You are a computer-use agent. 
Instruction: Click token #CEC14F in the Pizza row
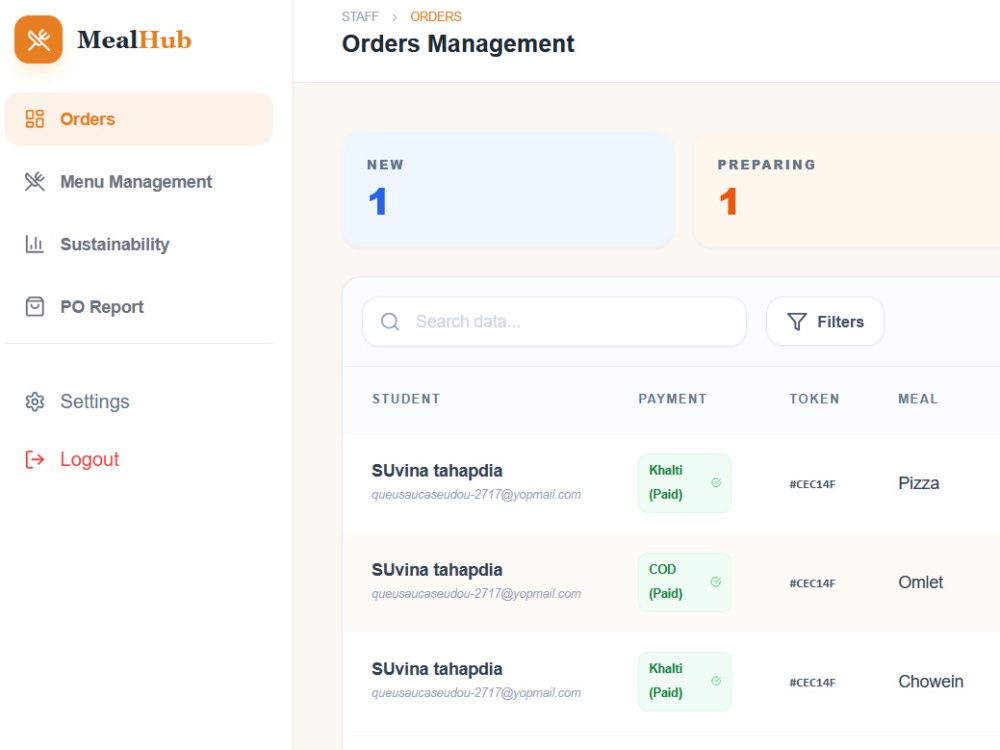[812, 484]
